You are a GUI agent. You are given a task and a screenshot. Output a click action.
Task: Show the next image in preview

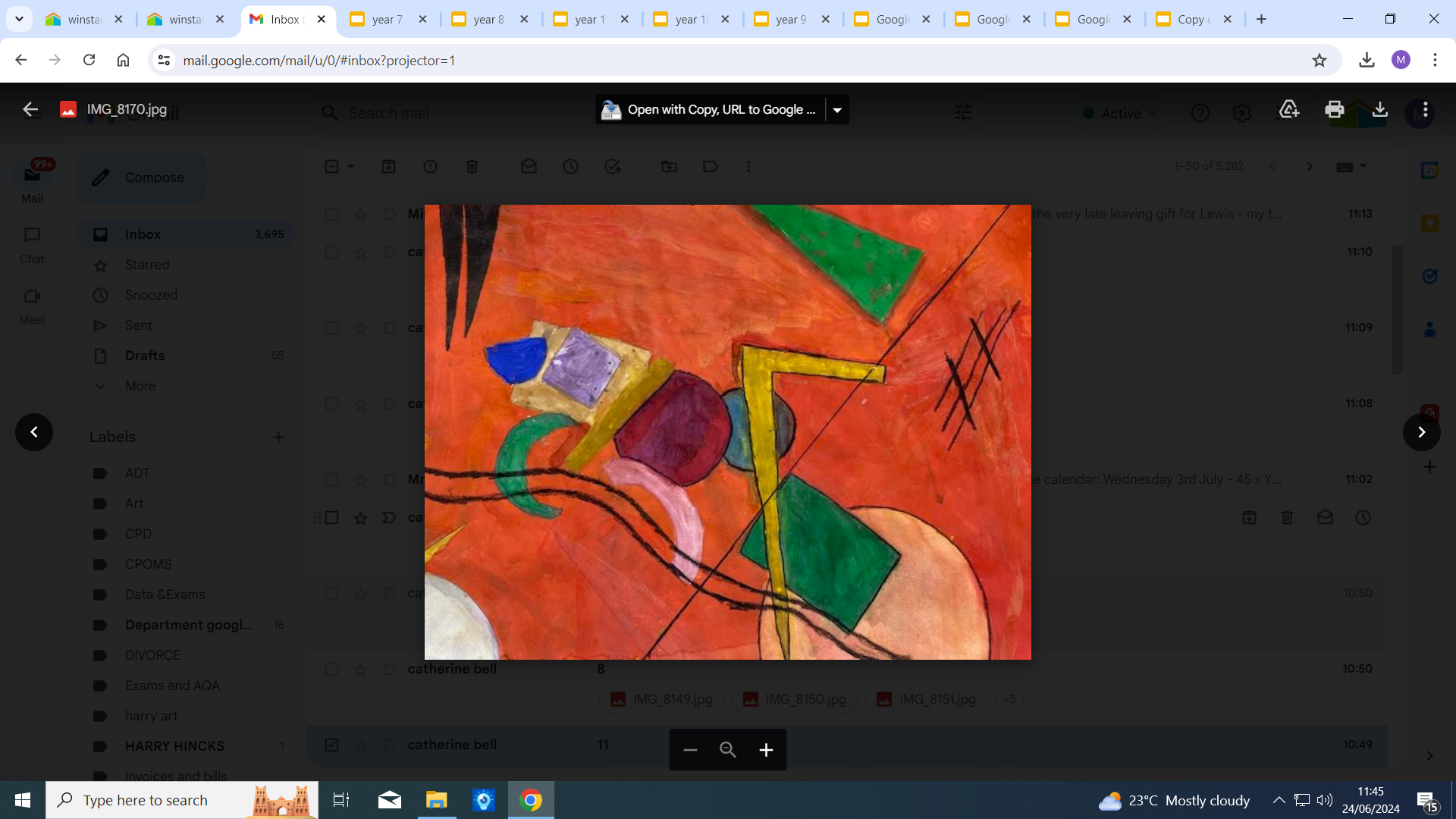(1421, 431)
